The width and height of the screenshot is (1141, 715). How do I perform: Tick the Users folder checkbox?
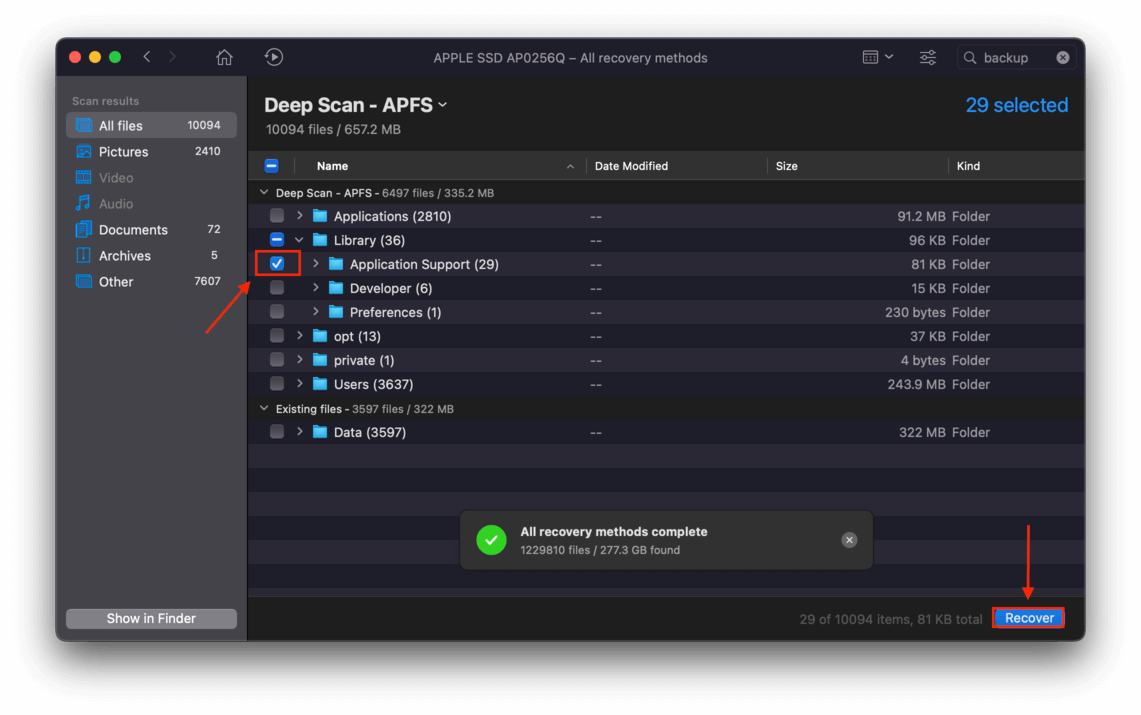pos(277,384)
